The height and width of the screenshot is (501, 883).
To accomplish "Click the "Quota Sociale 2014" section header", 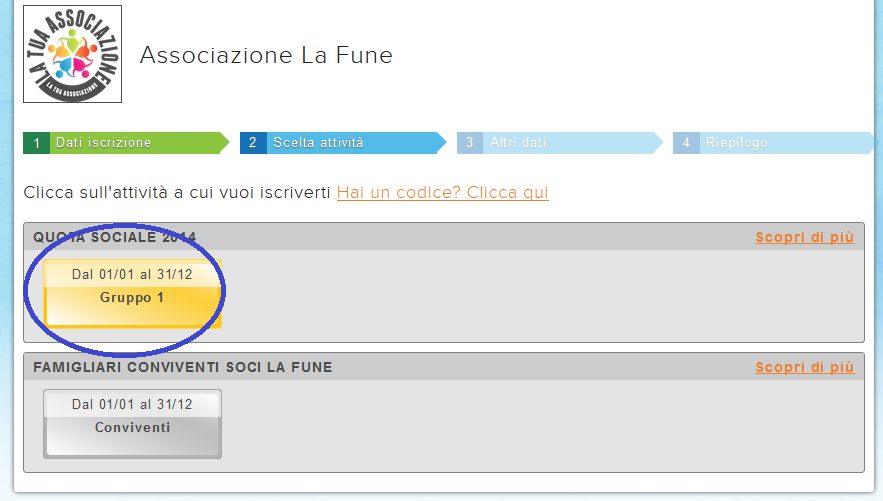I will (115, 237).
